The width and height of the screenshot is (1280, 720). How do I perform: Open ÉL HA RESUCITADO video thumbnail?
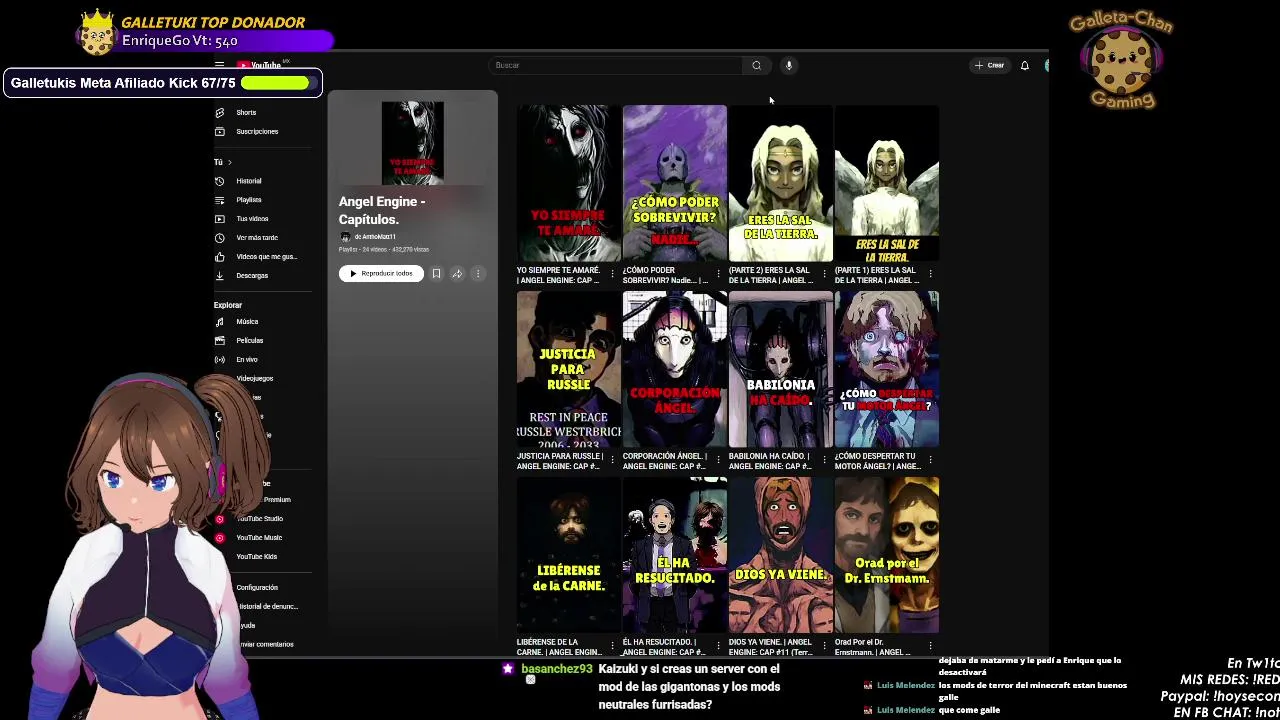[x=675, y=555]
